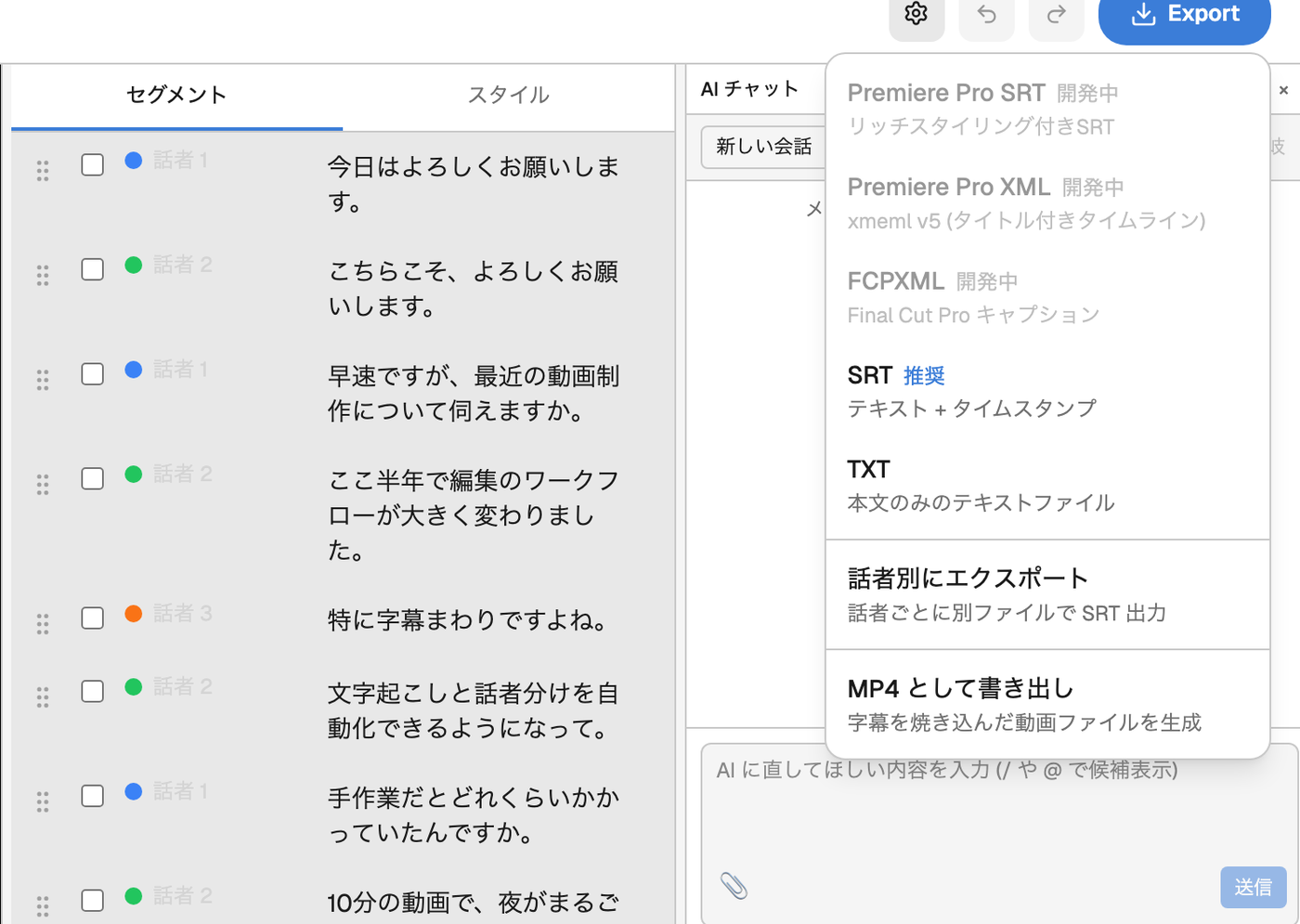Check the box for 特に字幕まわり segment
1300x924 pixels.
[92, 618]
